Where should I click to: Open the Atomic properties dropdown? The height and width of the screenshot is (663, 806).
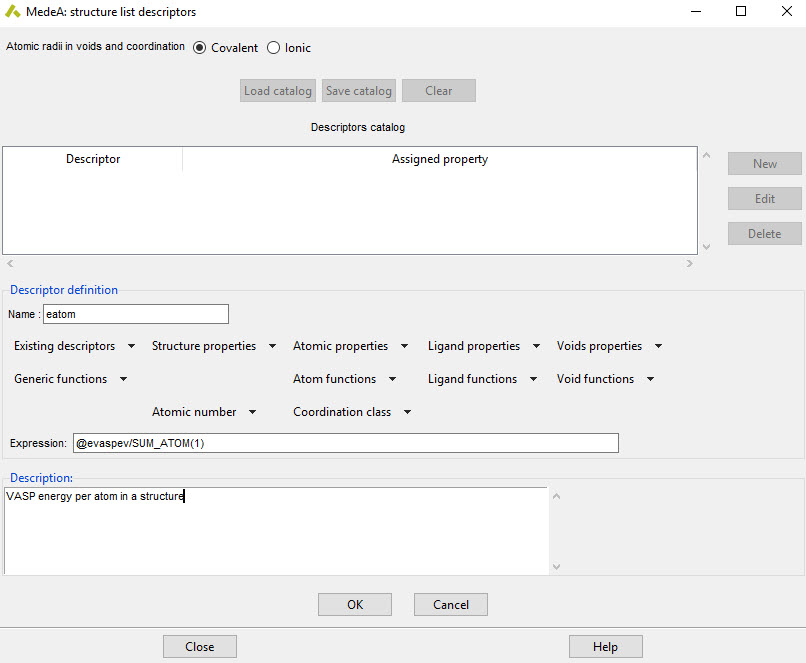(350, 346)
